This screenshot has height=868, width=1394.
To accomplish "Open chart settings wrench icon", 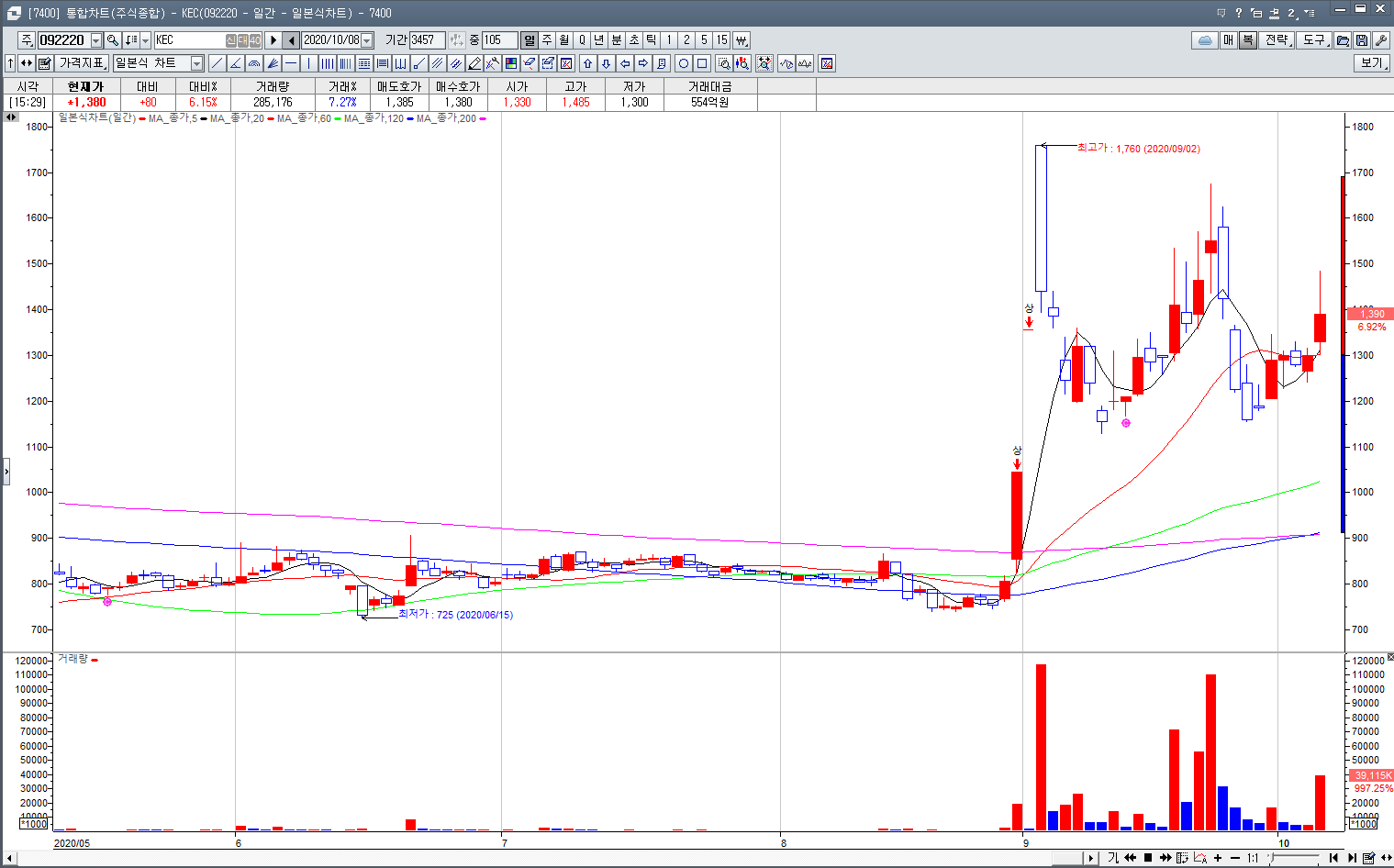I will click(x=1381, y=40).
